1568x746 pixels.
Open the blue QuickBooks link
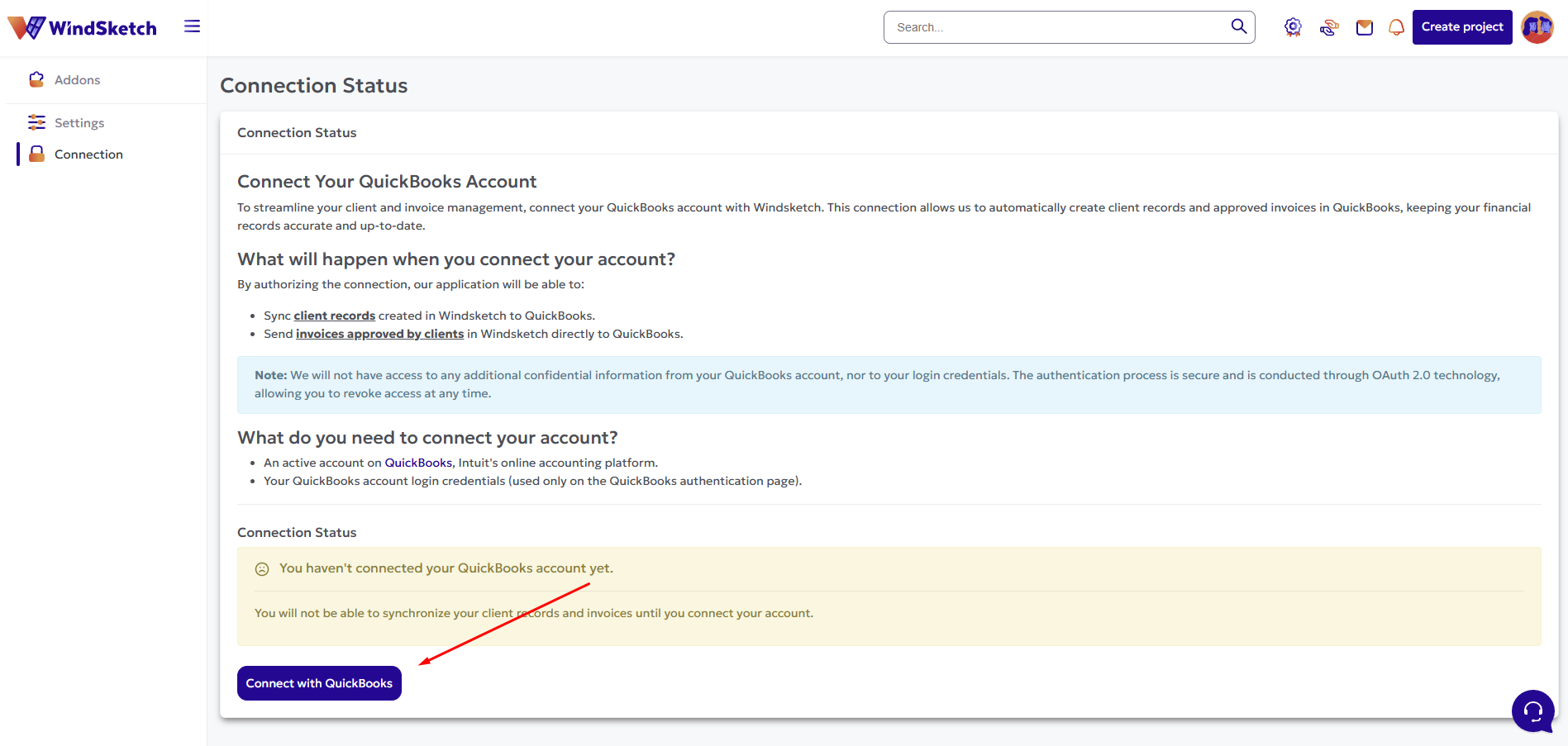click(418, 463)
